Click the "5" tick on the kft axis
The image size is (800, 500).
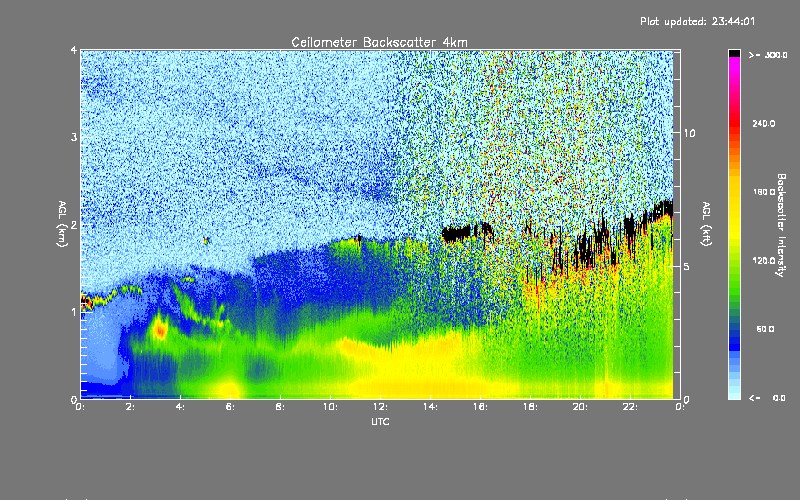[x=687, y=266]
